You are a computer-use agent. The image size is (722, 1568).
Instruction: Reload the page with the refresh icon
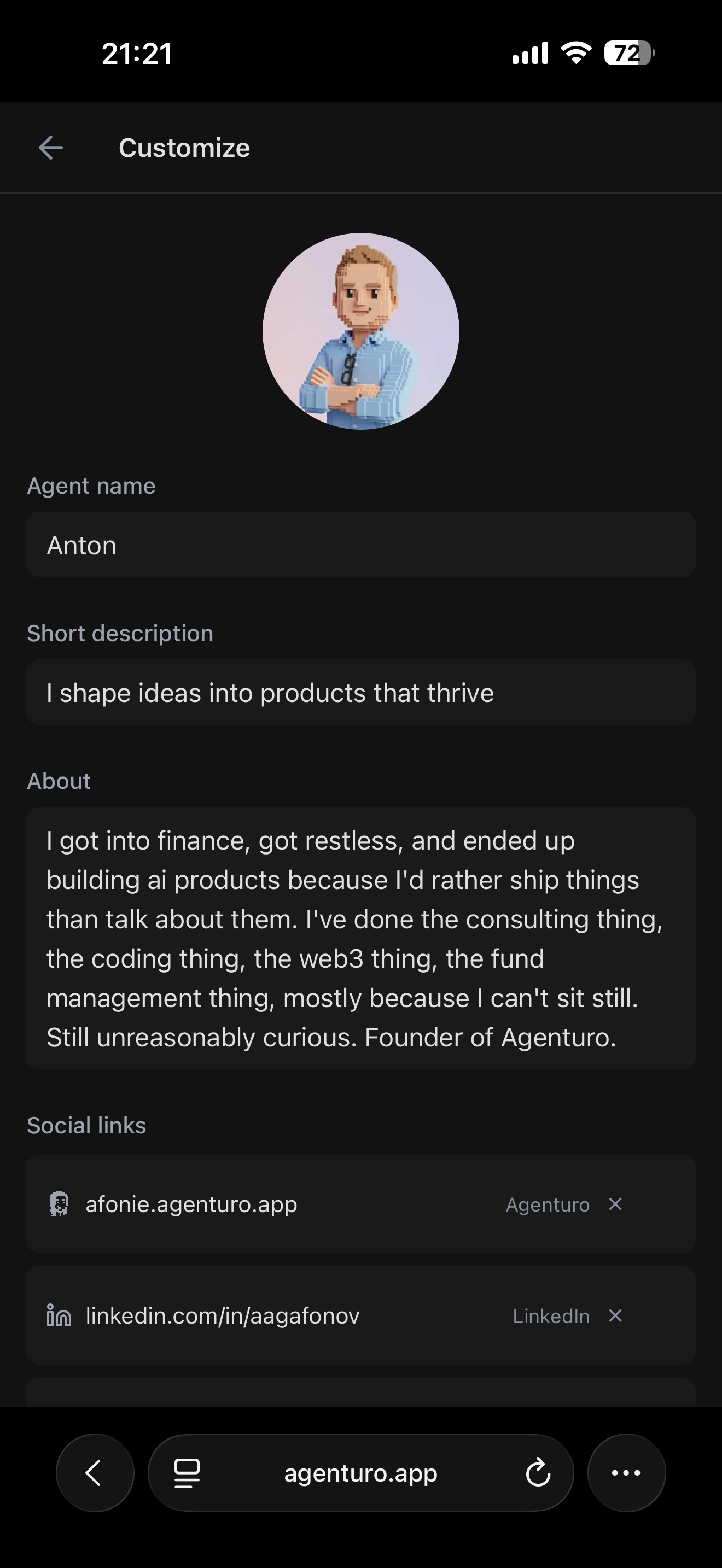tap(538, 1473)
